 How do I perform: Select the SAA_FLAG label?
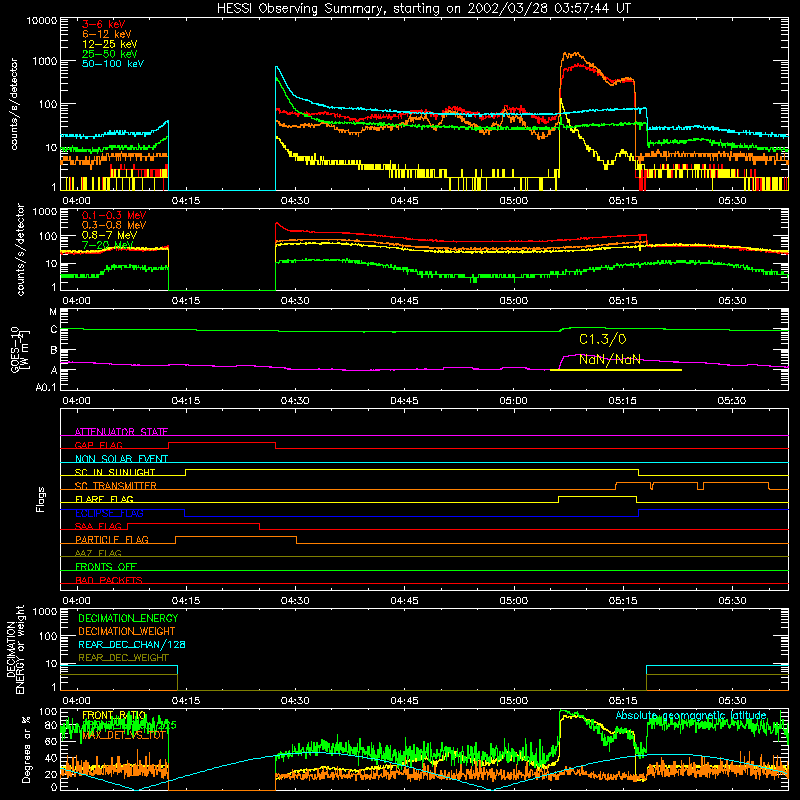click(98, 526)
